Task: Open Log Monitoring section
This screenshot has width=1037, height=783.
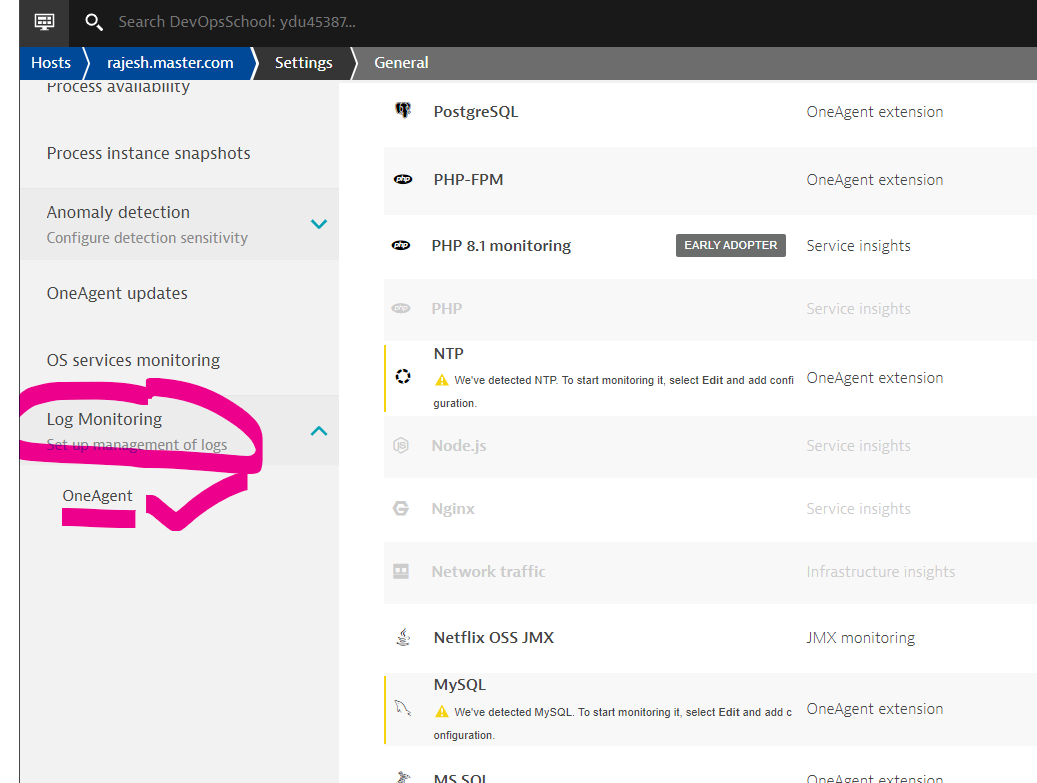Action: (179, 431)
